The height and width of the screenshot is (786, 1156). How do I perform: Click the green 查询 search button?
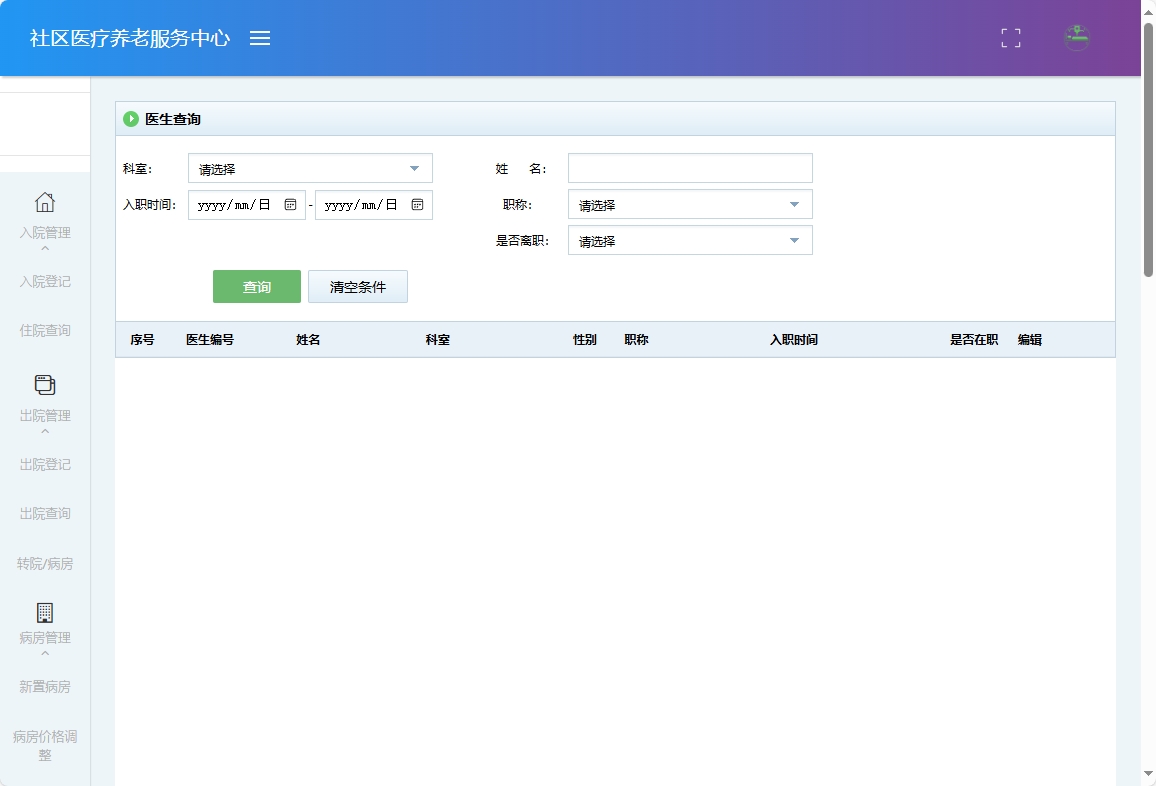pos(256,286)
